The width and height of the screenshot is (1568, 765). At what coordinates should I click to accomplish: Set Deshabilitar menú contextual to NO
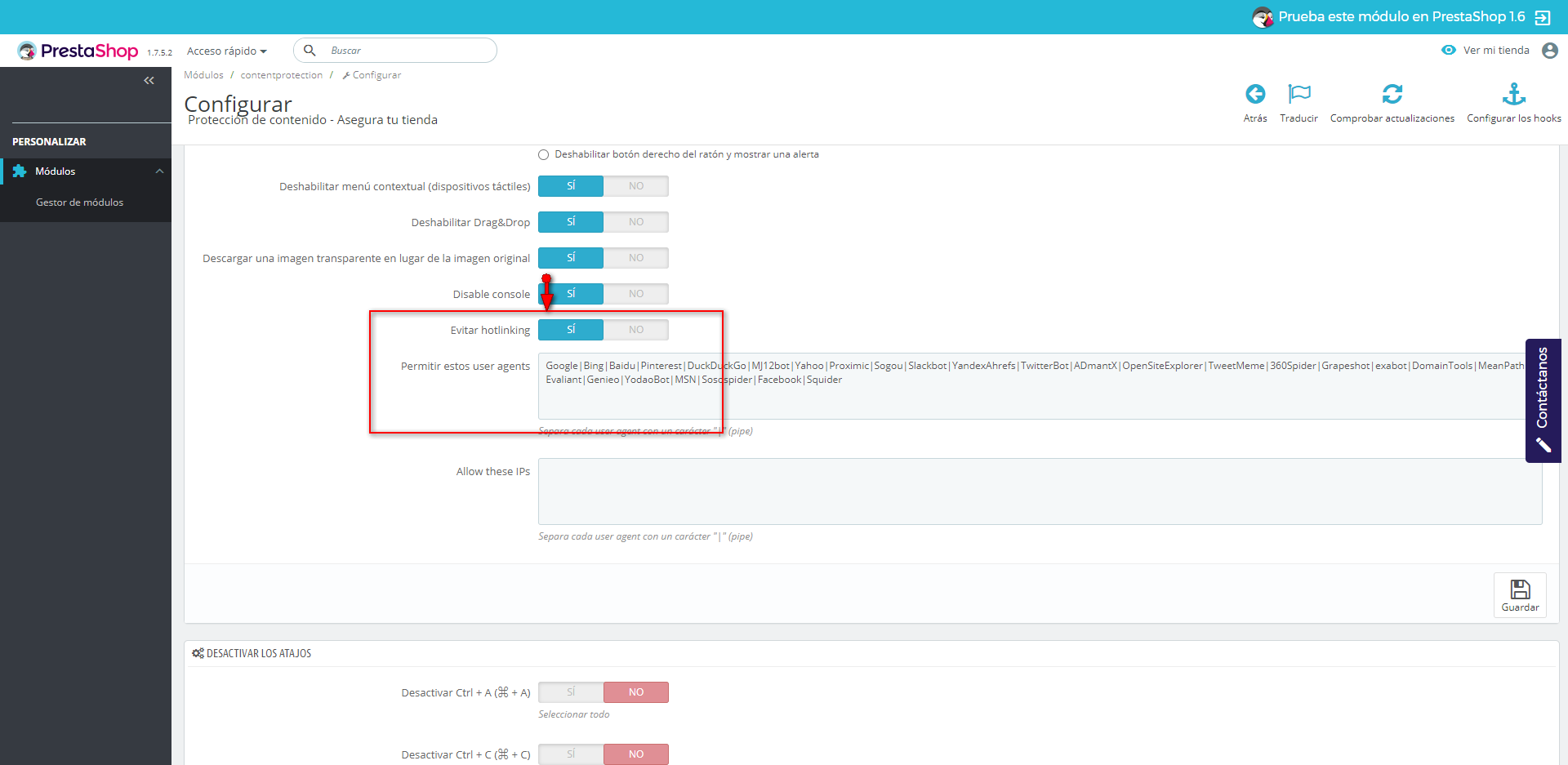click(636, 186)
